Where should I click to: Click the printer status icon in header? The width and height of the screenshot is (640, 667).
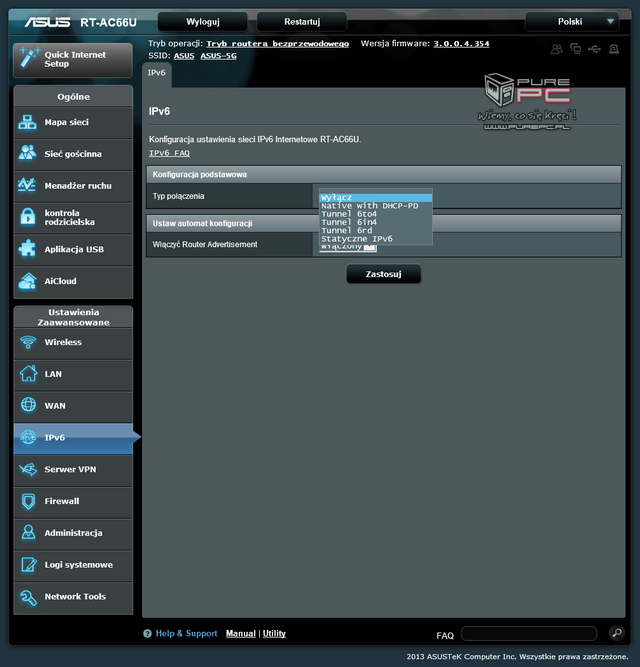[614, 49]
